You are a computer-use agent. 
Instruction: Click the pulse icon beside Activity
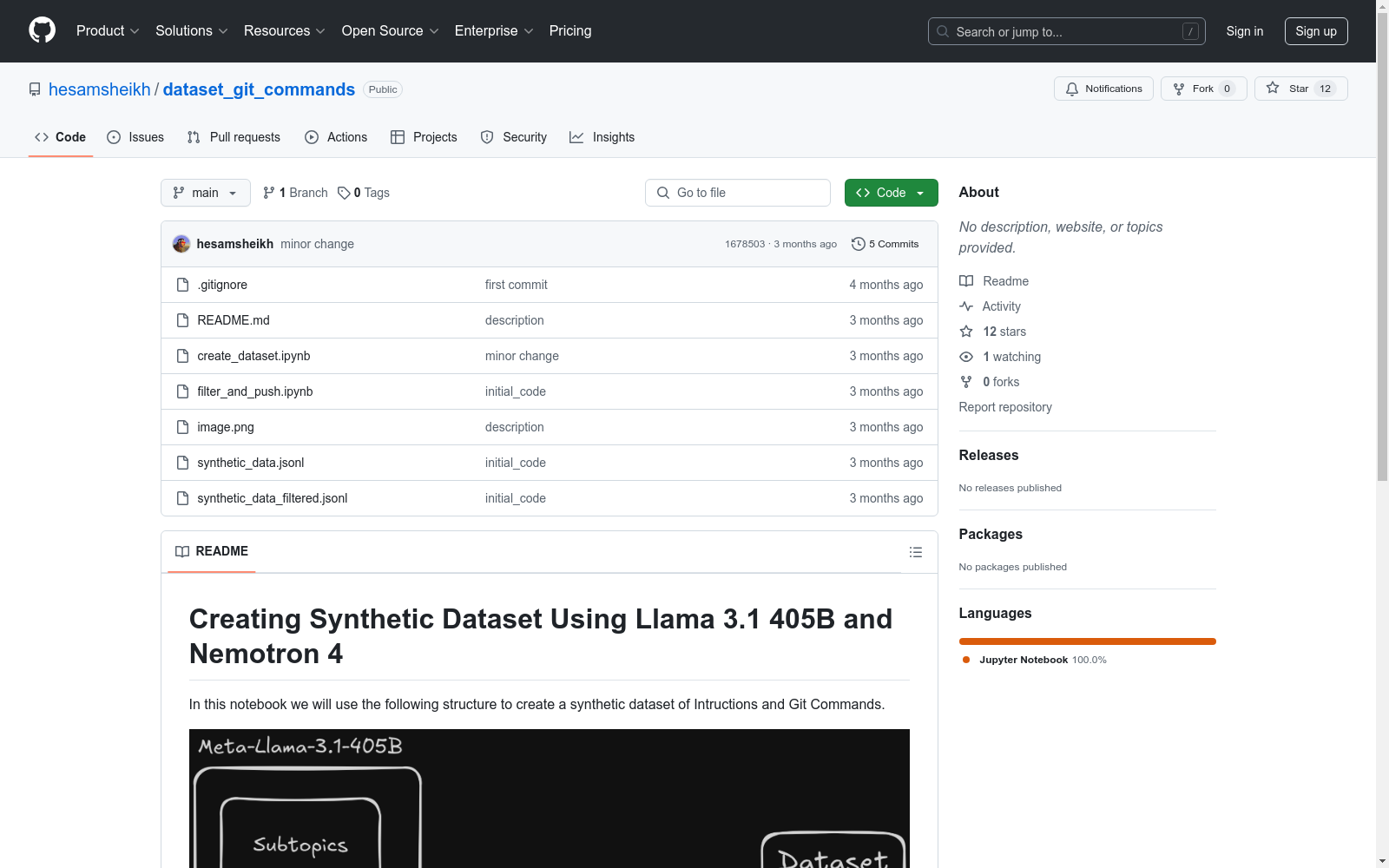(x=966, y=306)
